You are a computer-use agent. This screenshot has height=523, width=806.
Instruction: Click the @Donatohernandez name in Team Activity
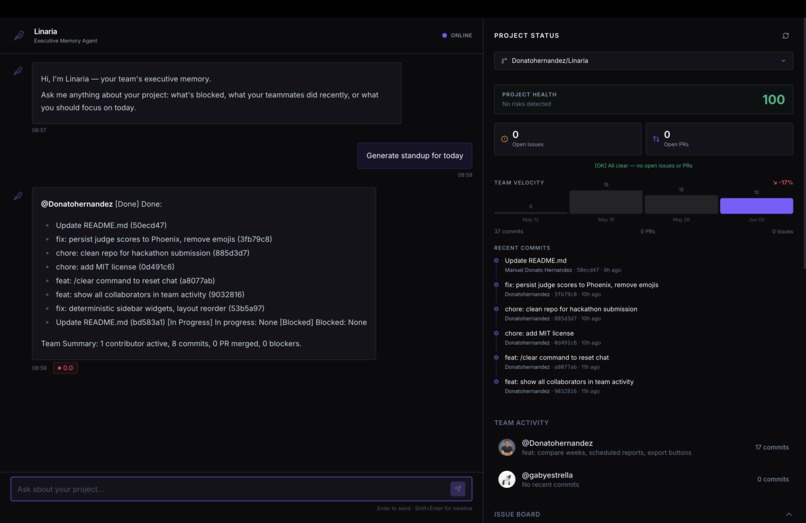pyautogui.click(x=557, y=443)
